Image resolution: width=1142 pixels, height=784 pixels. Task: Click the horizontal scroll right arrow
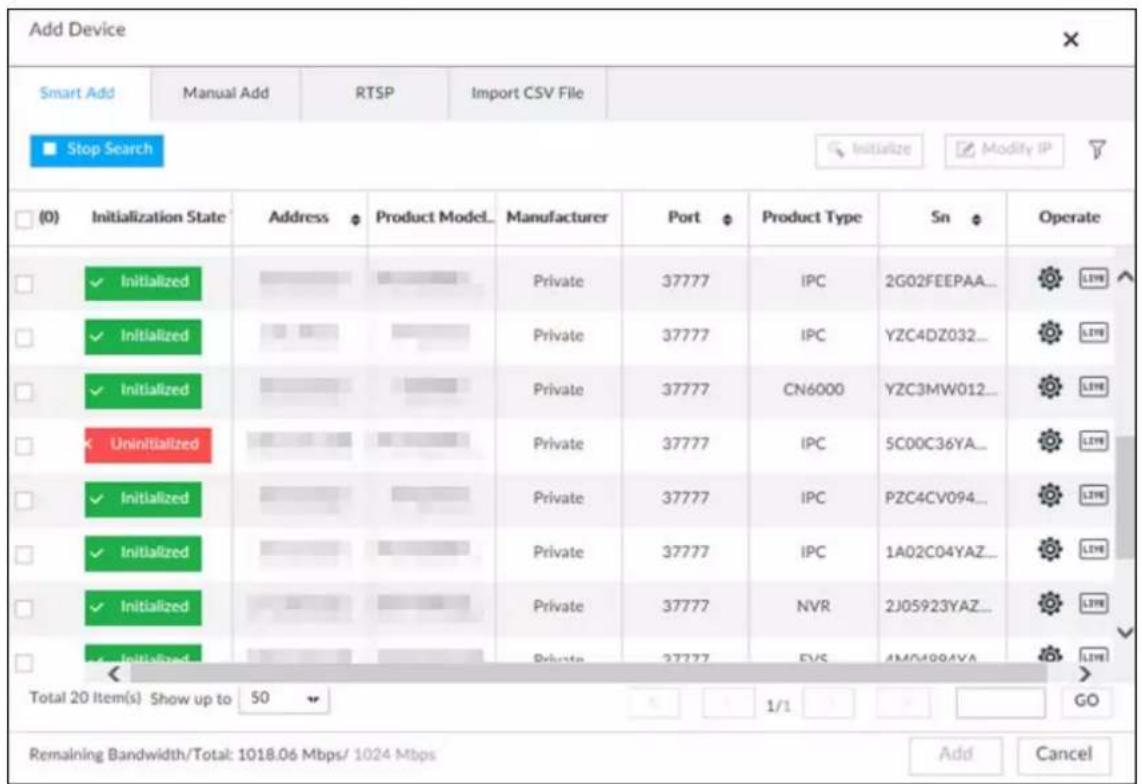point(1085,673)
